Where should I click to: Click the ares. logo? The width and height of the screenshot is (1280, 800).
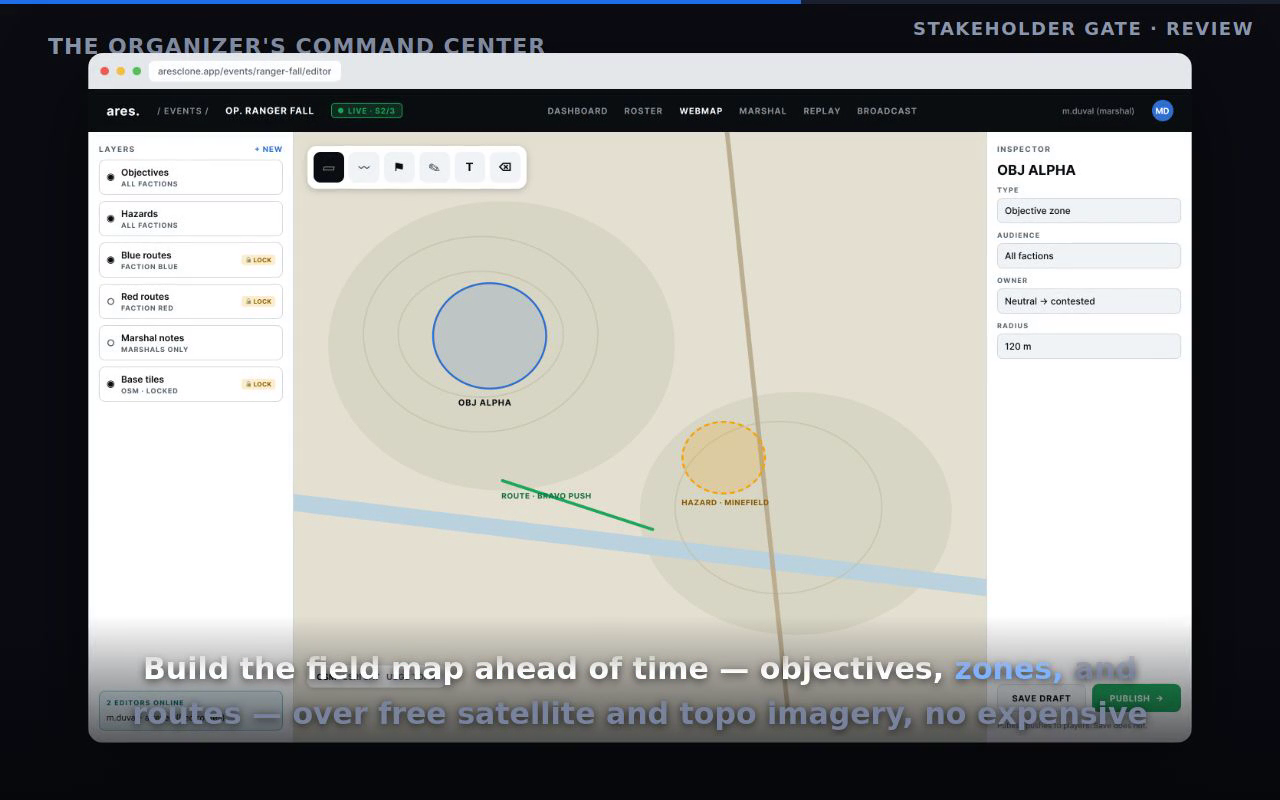[x=123, y=111]
